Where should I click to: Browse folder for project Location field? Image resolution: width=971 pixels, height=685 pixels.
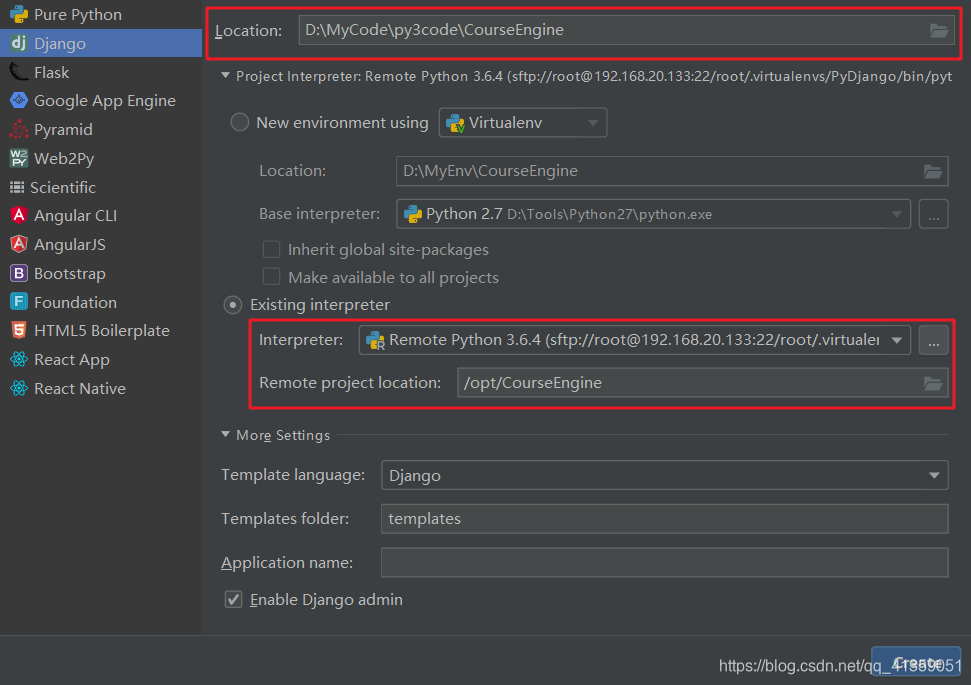(x=939, y=30)
